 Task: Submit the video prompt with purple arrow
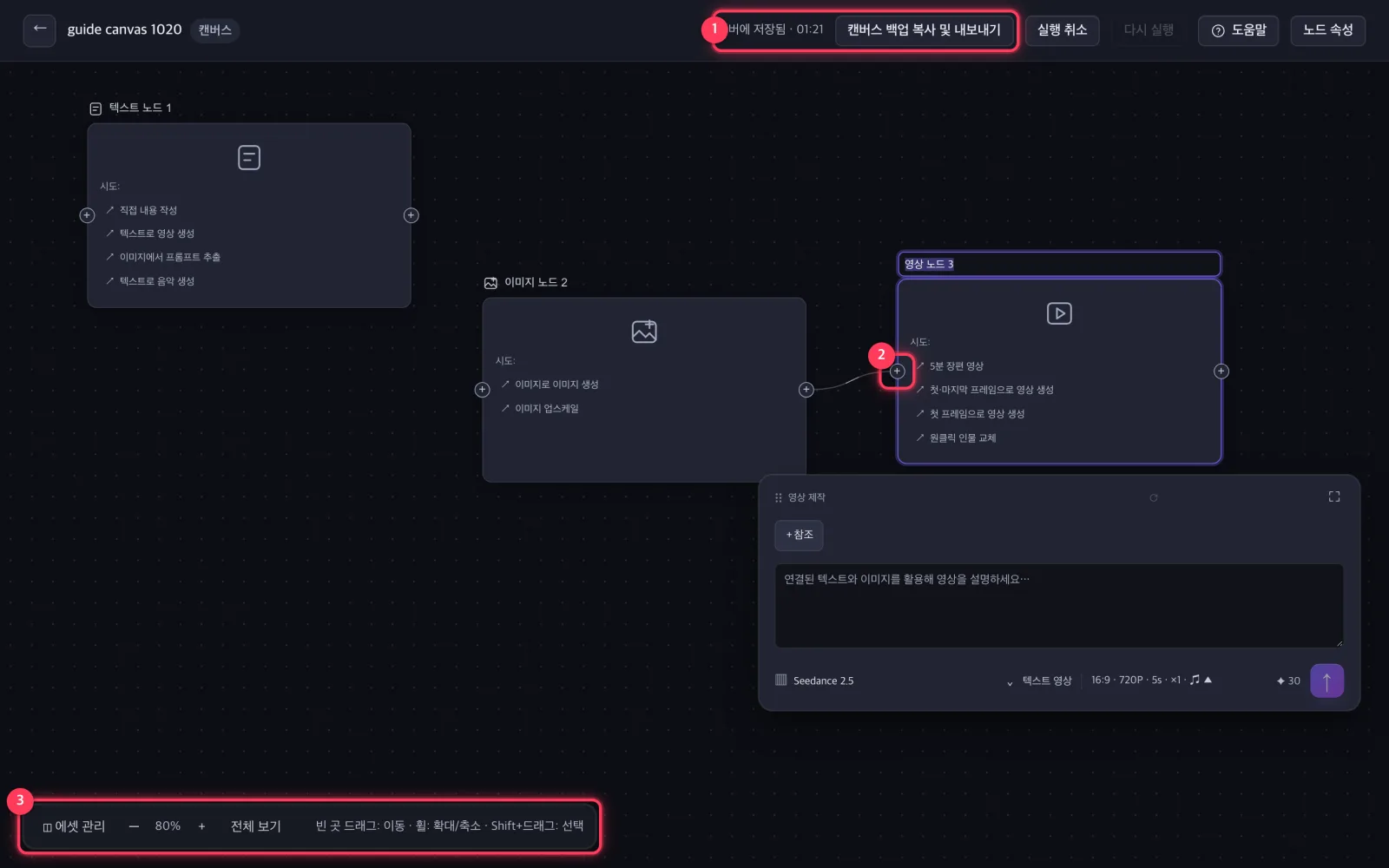click(1326, 681)
